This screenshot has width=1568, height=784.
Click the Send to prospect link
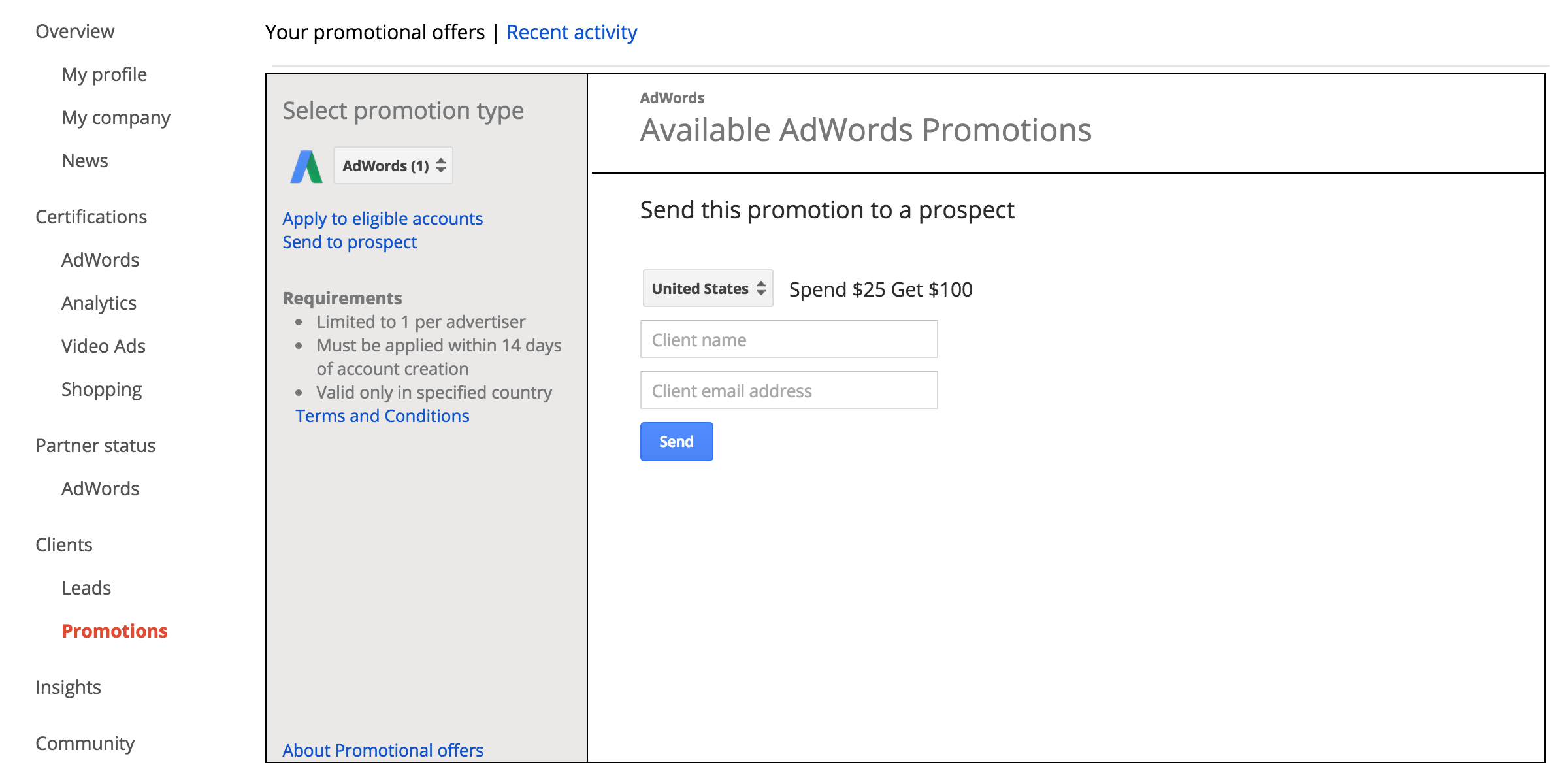[350, 242]
